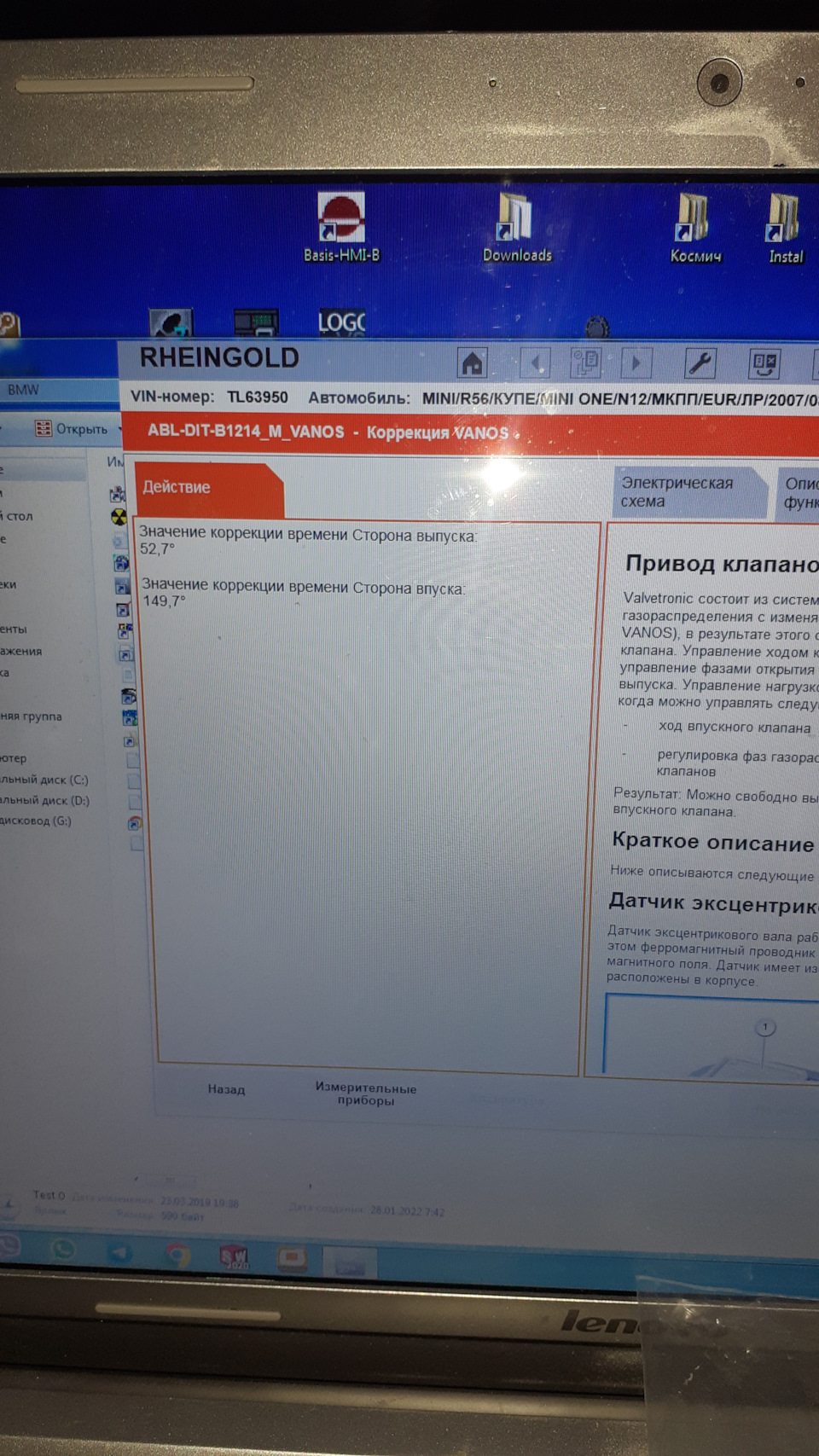
Task: Click Открыть in the Explorer toolbar
Action: [x=73, y=429]
